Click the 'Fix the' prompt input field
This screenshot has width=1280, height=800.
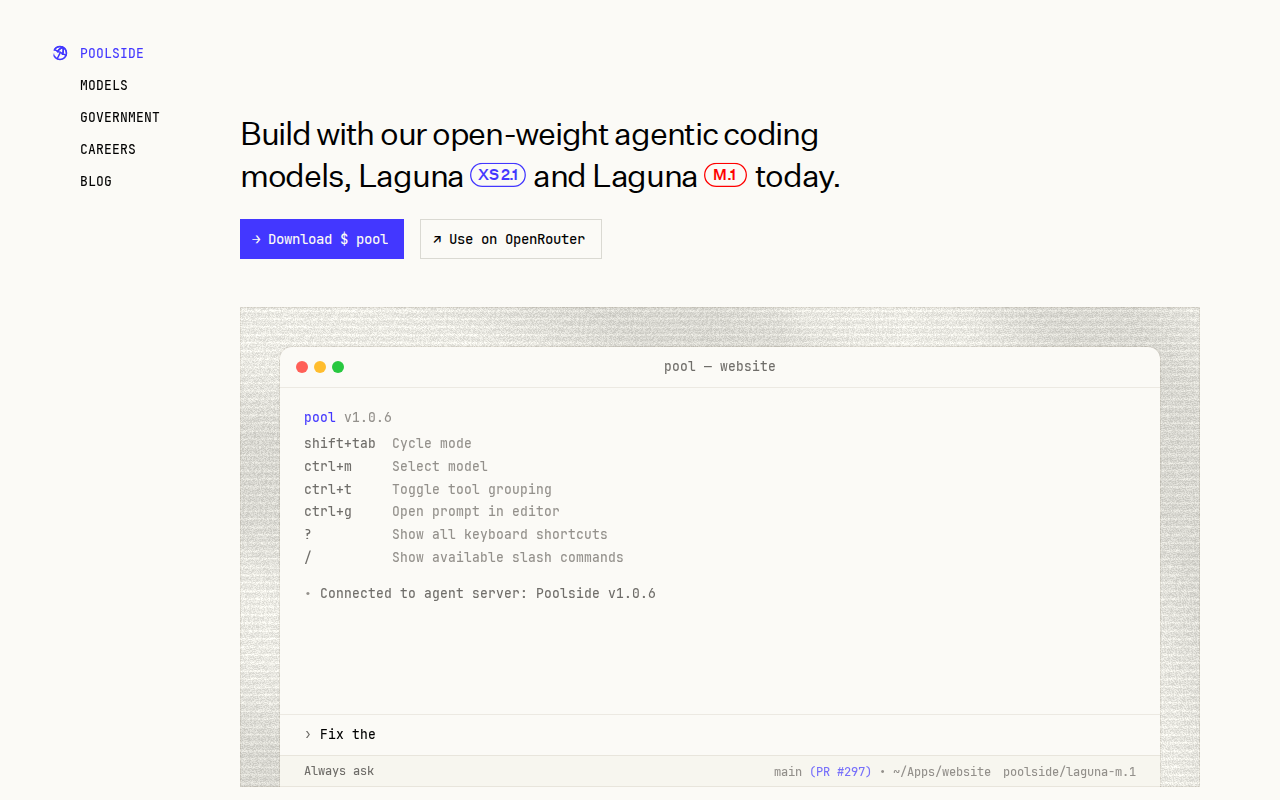pos(720,734)
